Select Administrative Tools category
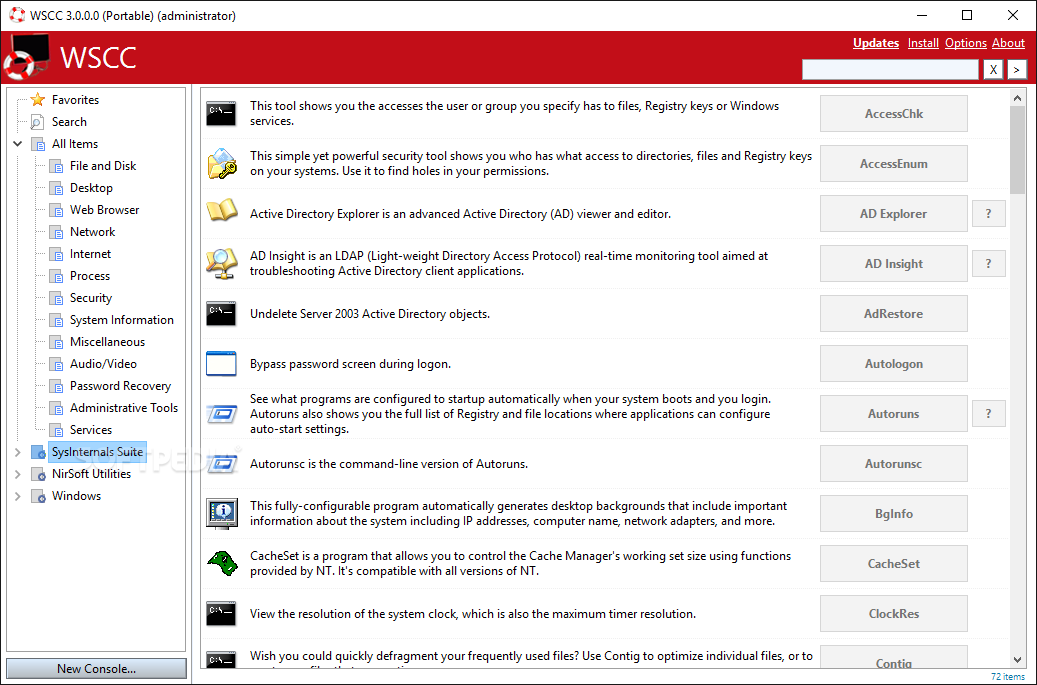This screenshot has height=685, width=1037. click(124, 408)
